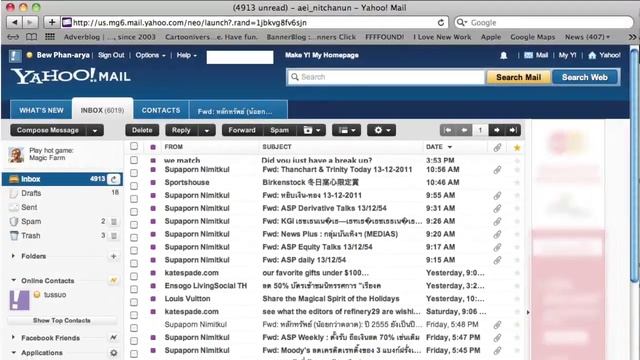640x360 pixels.
Task: Add bookmark with the plus button
Action: click(52, 22)
